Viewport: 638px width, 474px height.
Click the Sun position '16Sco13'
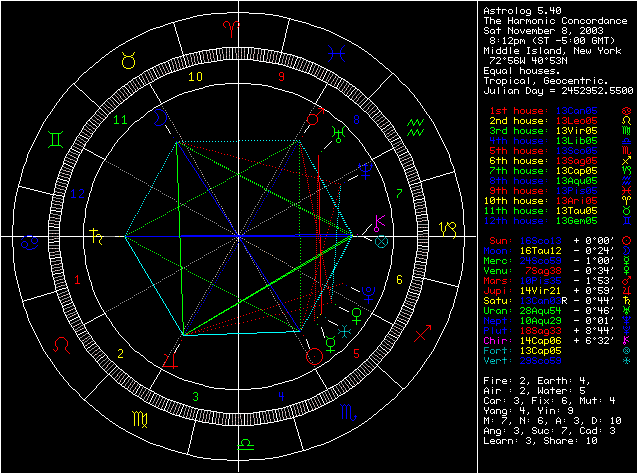click(541, 240)
